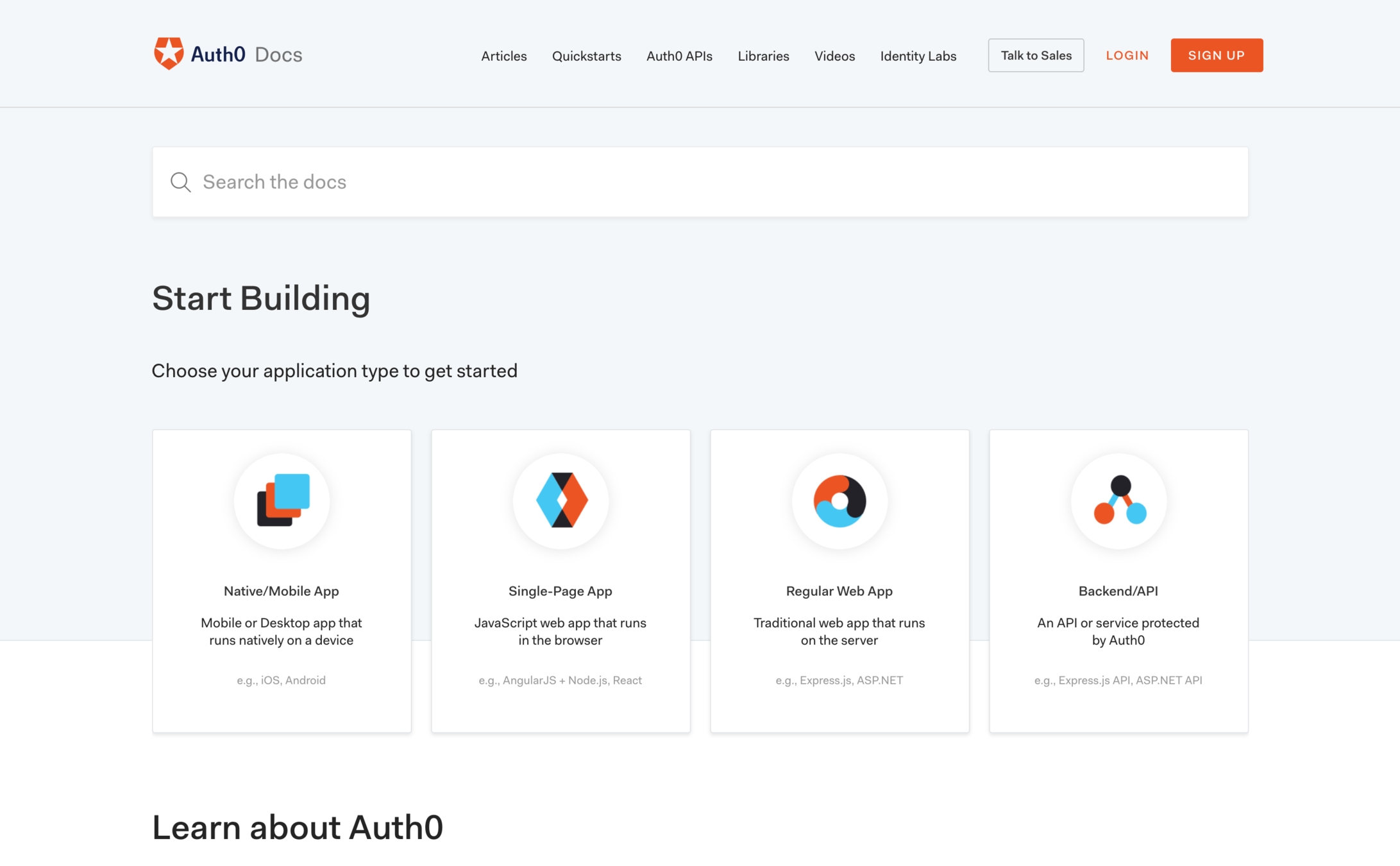1400x866 pixels.
Task: Click 'e.g., Express.js, ASP.NET' example text
Action: pos(839,680)
